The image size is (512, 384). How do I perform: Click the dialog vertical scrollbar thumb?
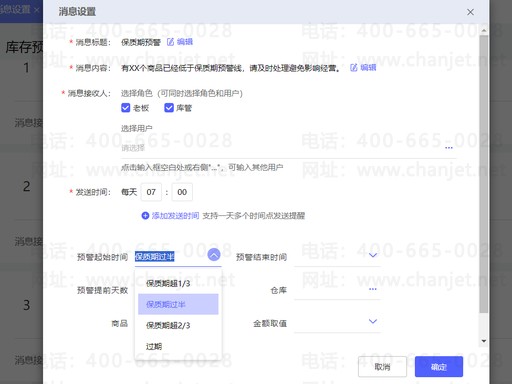point(484,173)
